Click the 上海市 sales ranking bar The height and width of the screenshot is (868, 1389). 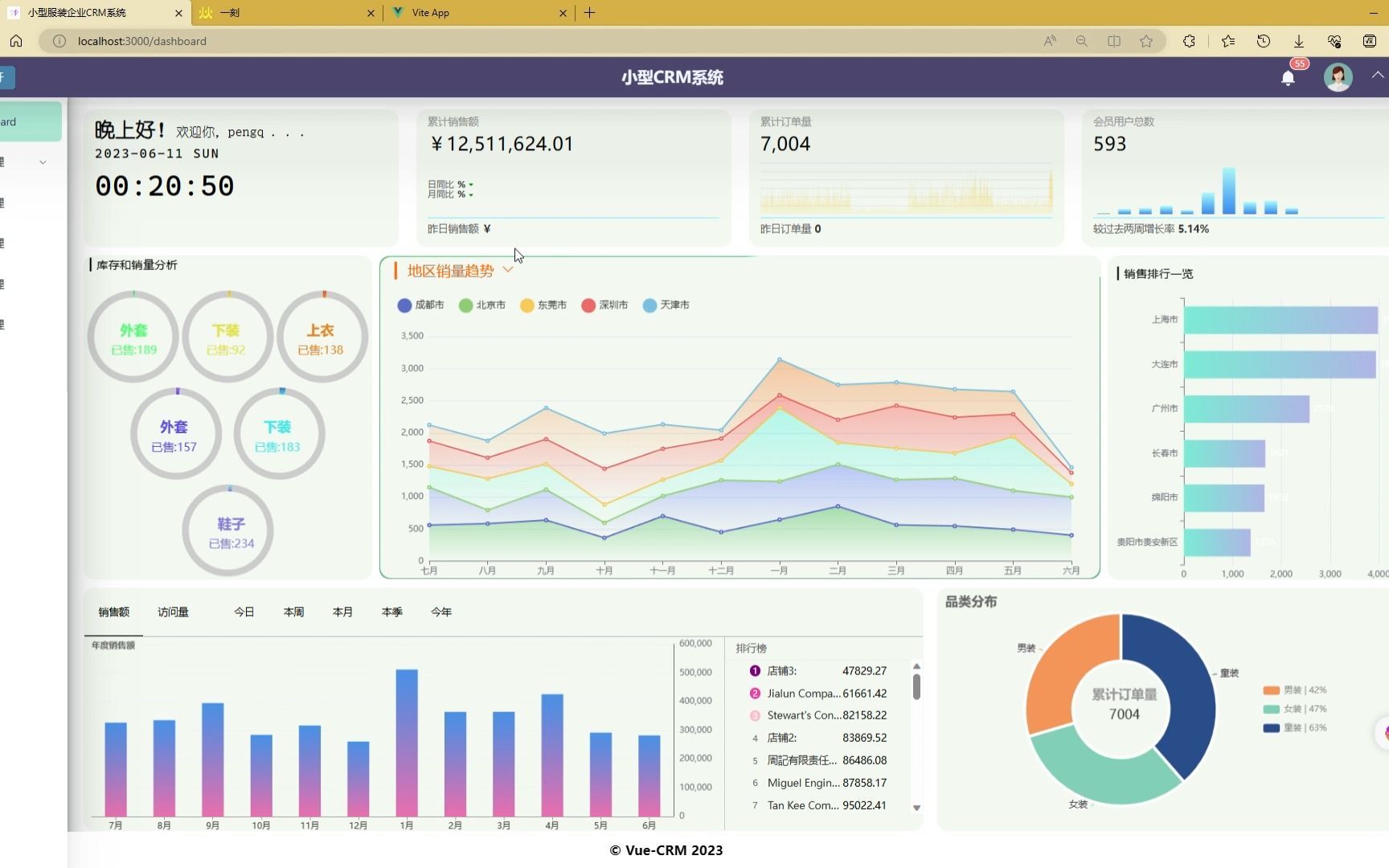click(x=1280, y=320)
